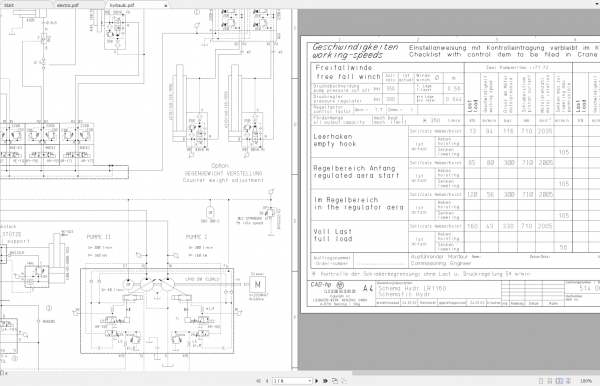The width and height of the screenshot is (600, 386).
Task: Close the hydraulic.pdf tab
Action: (x=166, y=5)
